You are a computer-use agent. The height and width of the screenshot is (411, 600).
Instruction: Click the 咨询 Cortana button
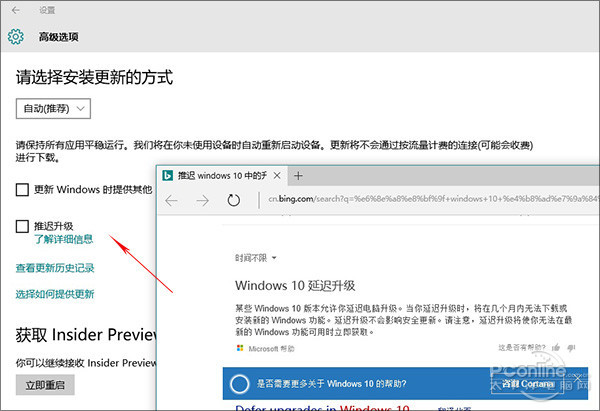[x=528, y=383]
